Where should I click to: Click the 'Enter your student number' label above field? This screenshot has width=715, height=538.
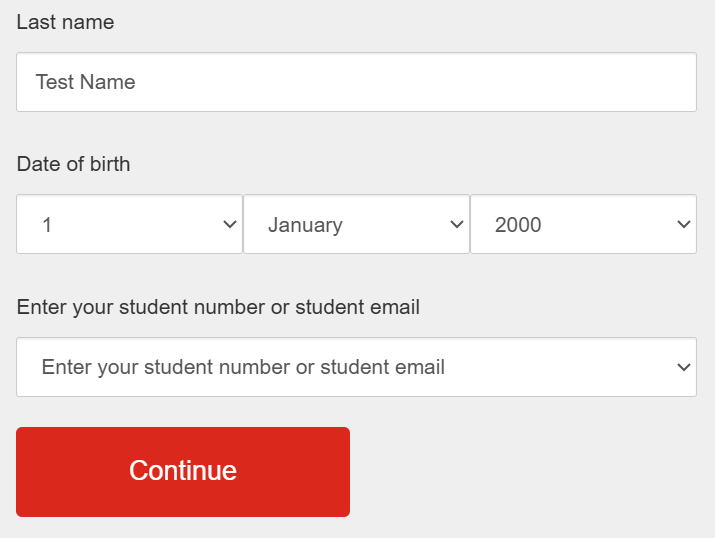(x=218, y=307)
